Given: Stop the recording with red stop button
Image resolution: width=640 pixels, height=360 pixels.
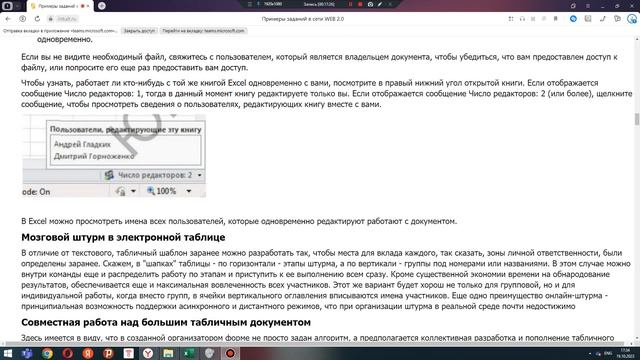Looking at the screenshot, I should coord(360,4).
